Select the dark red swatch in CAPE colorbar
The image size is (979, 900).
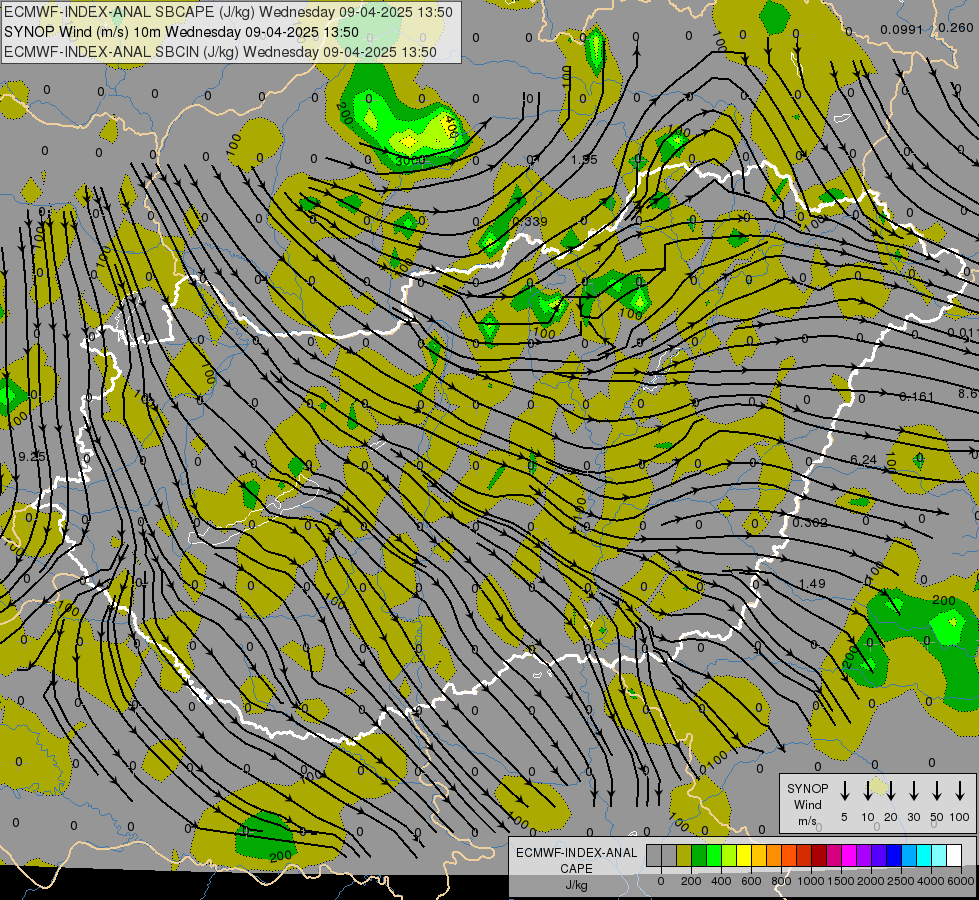pyautogui.click(x=819, y=855)
